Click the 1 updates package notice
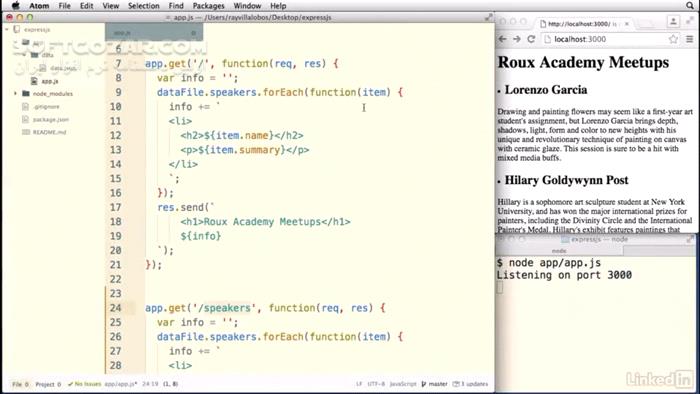Screen dimensions: 700x394 click(x=471, y=384)
